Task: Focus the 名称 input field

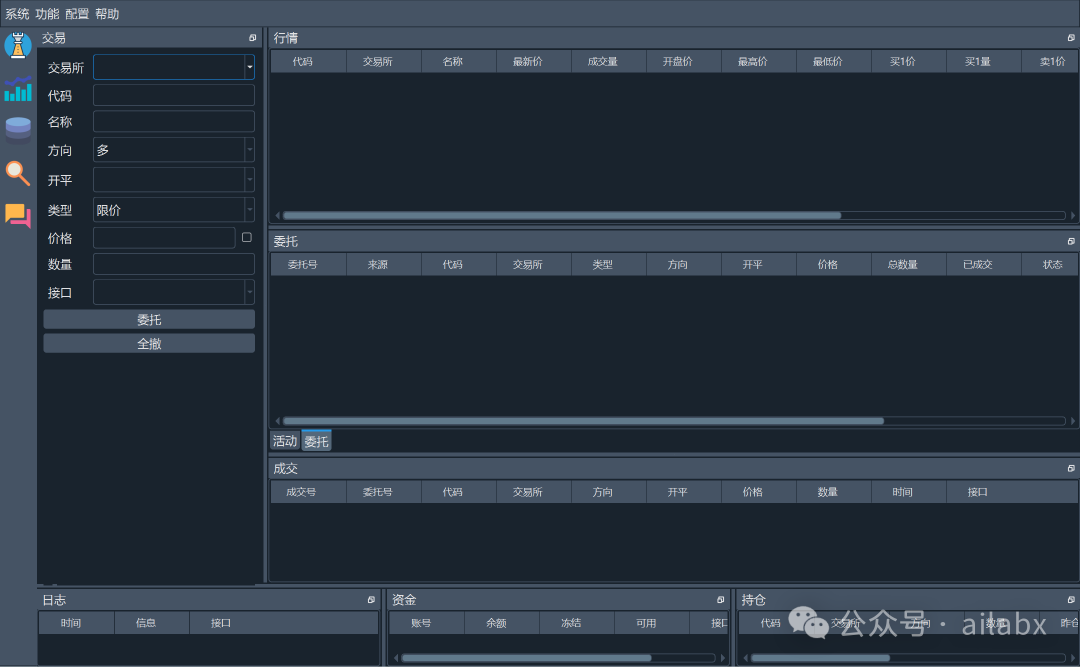Action: point(174,122)
